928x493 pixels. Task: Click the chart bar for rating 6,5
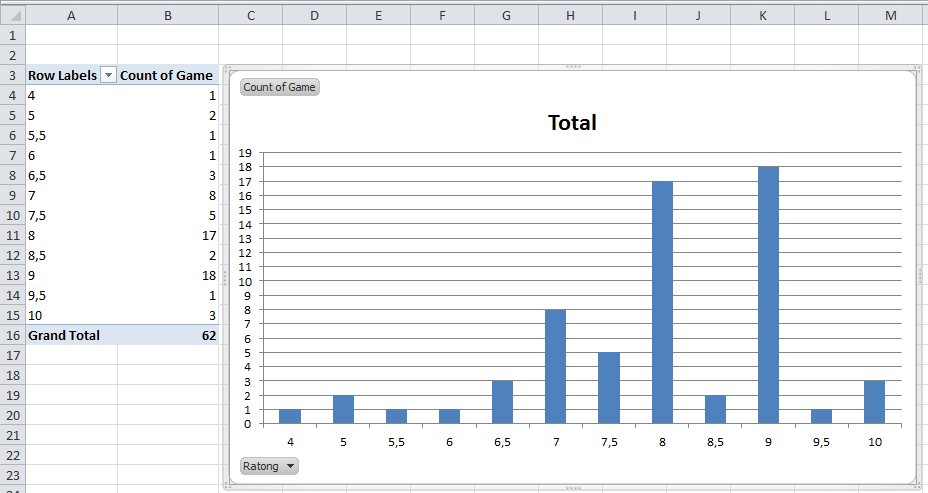click(502, 402)
